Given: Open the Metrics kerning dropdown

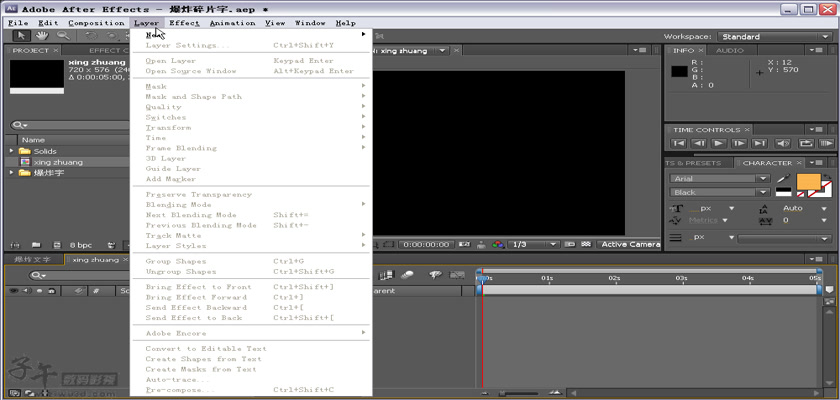Looking at the screenshot, I should (725, 220).
